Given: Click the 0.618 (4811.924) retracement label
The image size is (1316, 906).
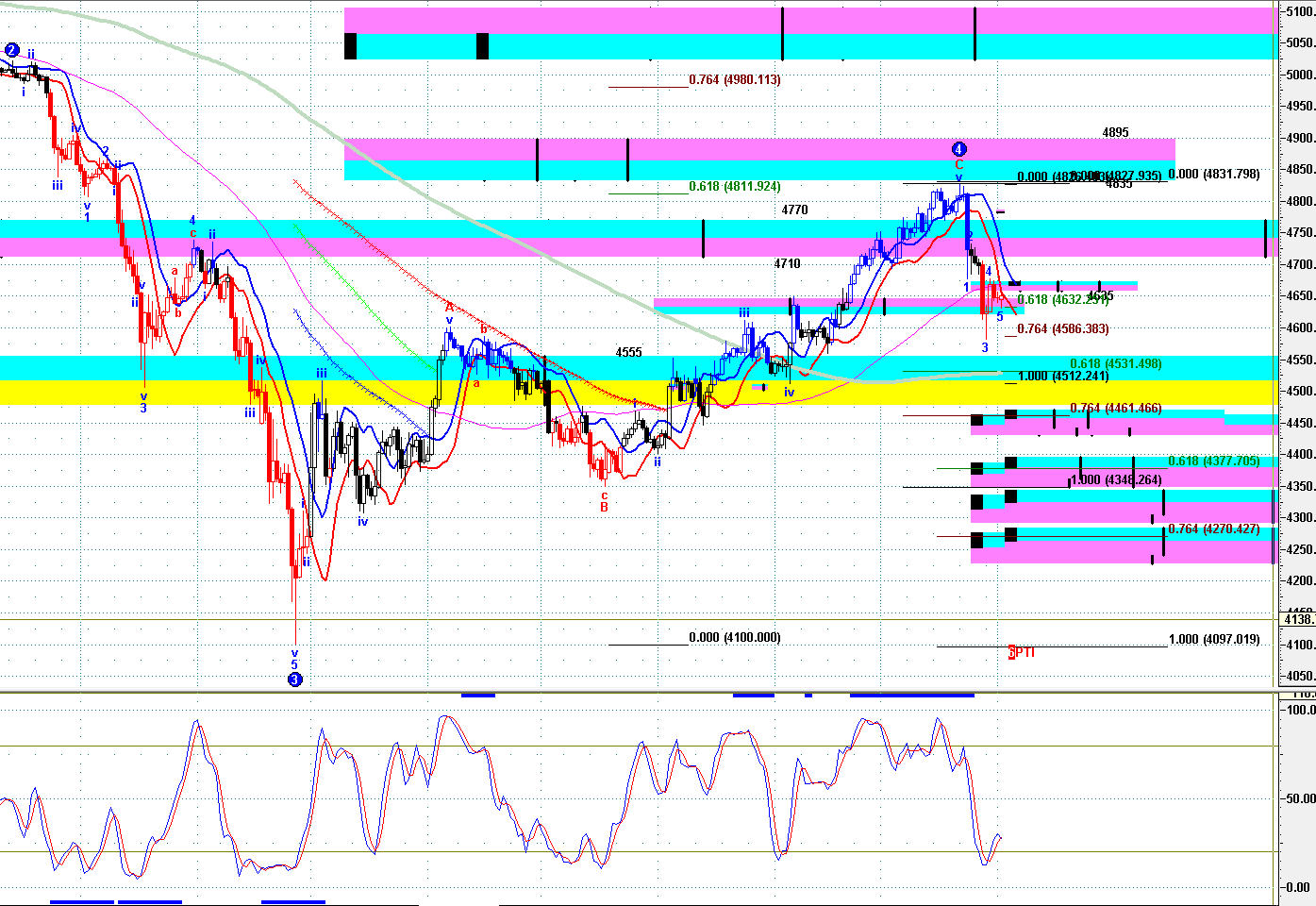Looking at the screenshot, I should 734,187.
